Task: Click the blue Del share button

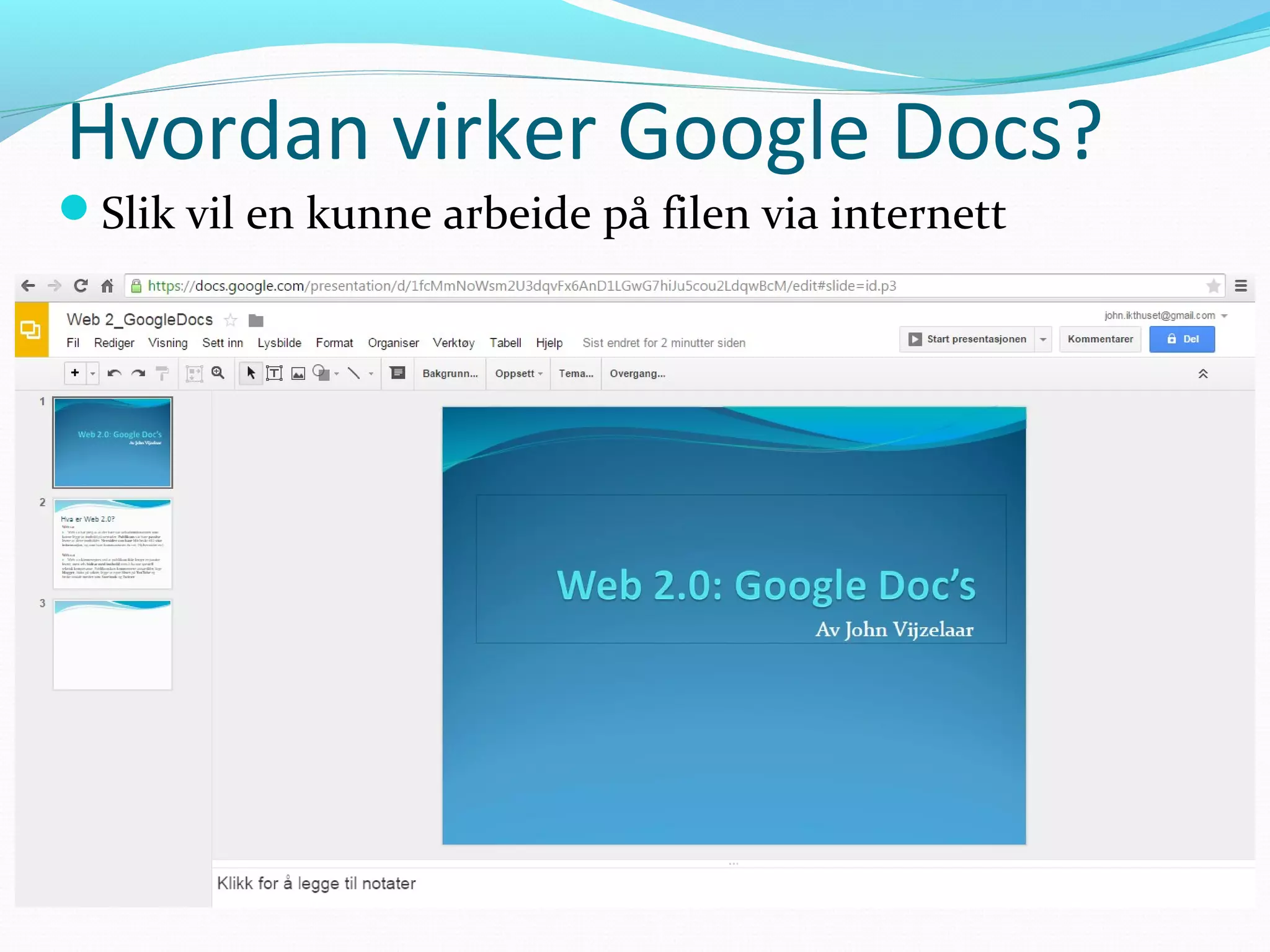Action: pos(1182,339)
